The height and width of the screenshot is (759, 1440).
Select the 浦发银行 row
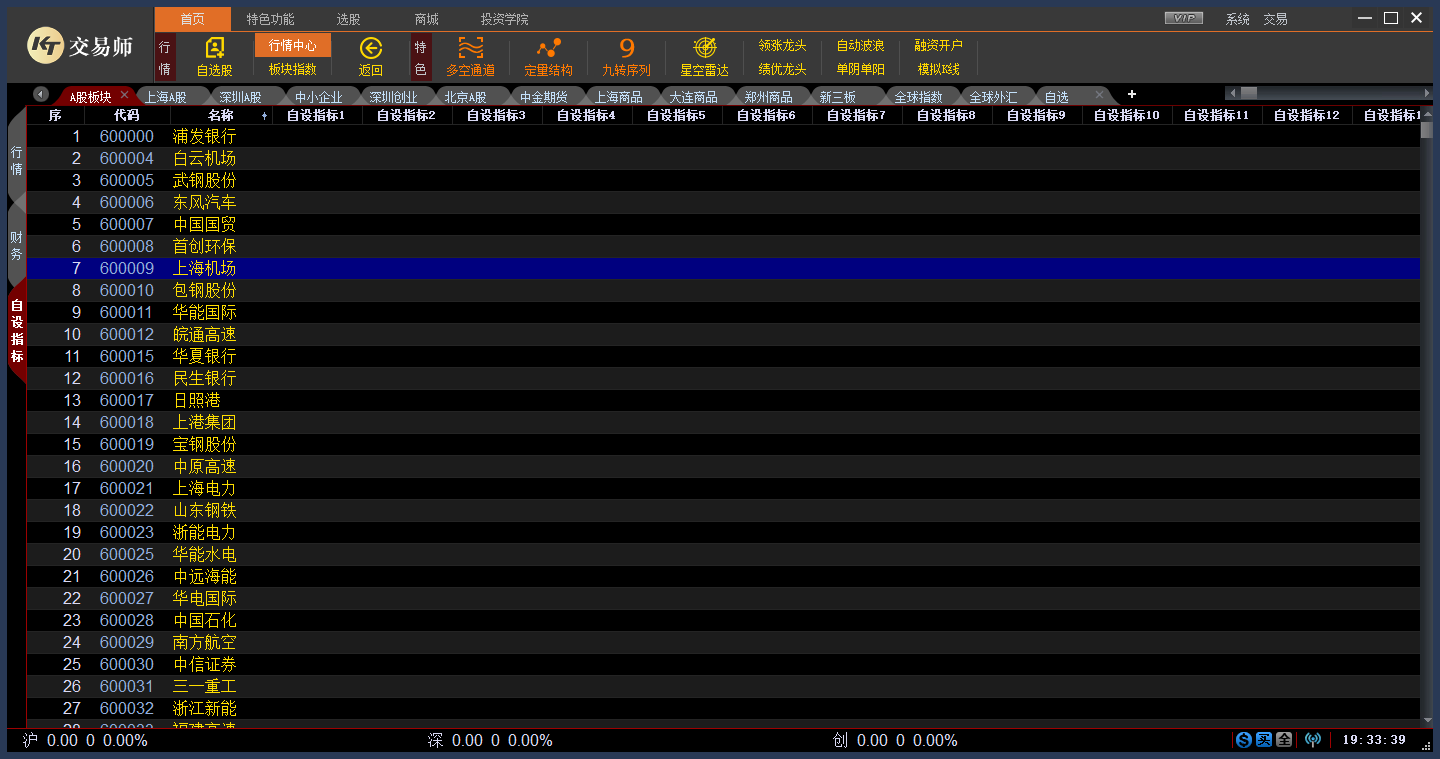pos(723,137)
